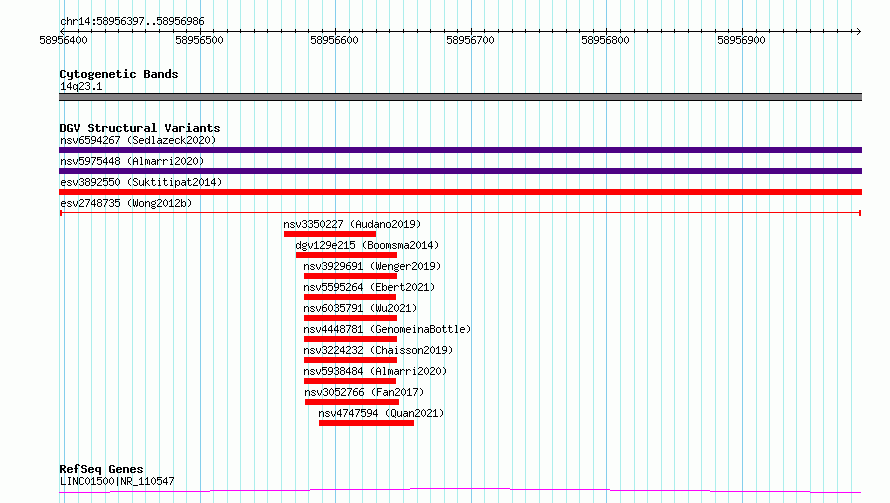
Task: Click the esv2748735 (Wong2012b) variant label
Action: click(x=126, y=203)
